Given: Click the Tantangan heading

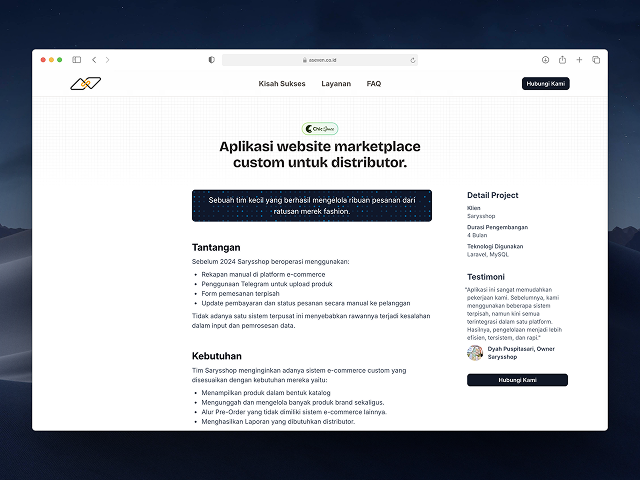Looking at the screenshot, I should click(x=216, y=247).
